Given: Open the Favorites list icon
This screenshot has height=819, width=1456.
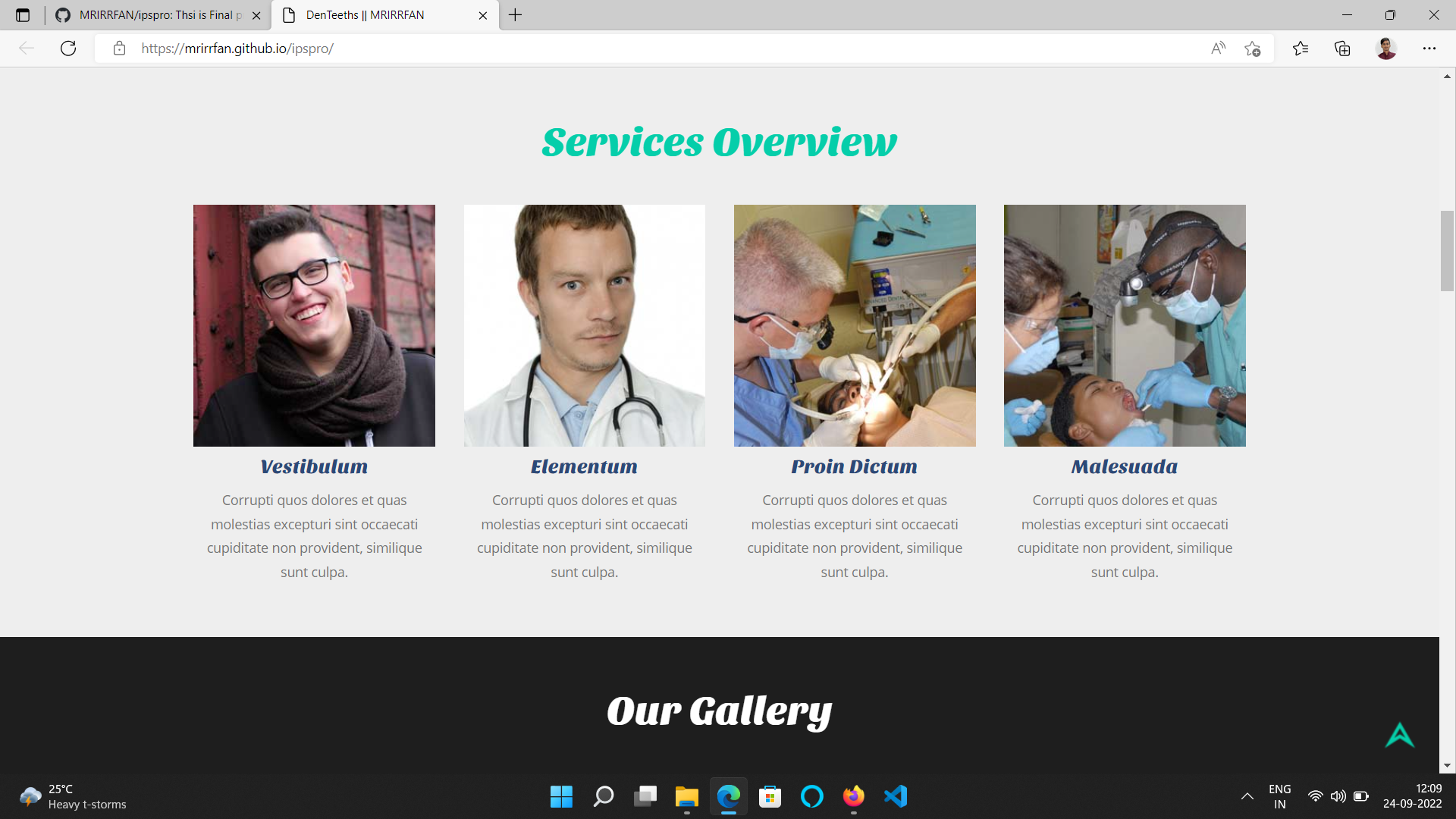Looking at the screenshot, I should click(1301, 49).
